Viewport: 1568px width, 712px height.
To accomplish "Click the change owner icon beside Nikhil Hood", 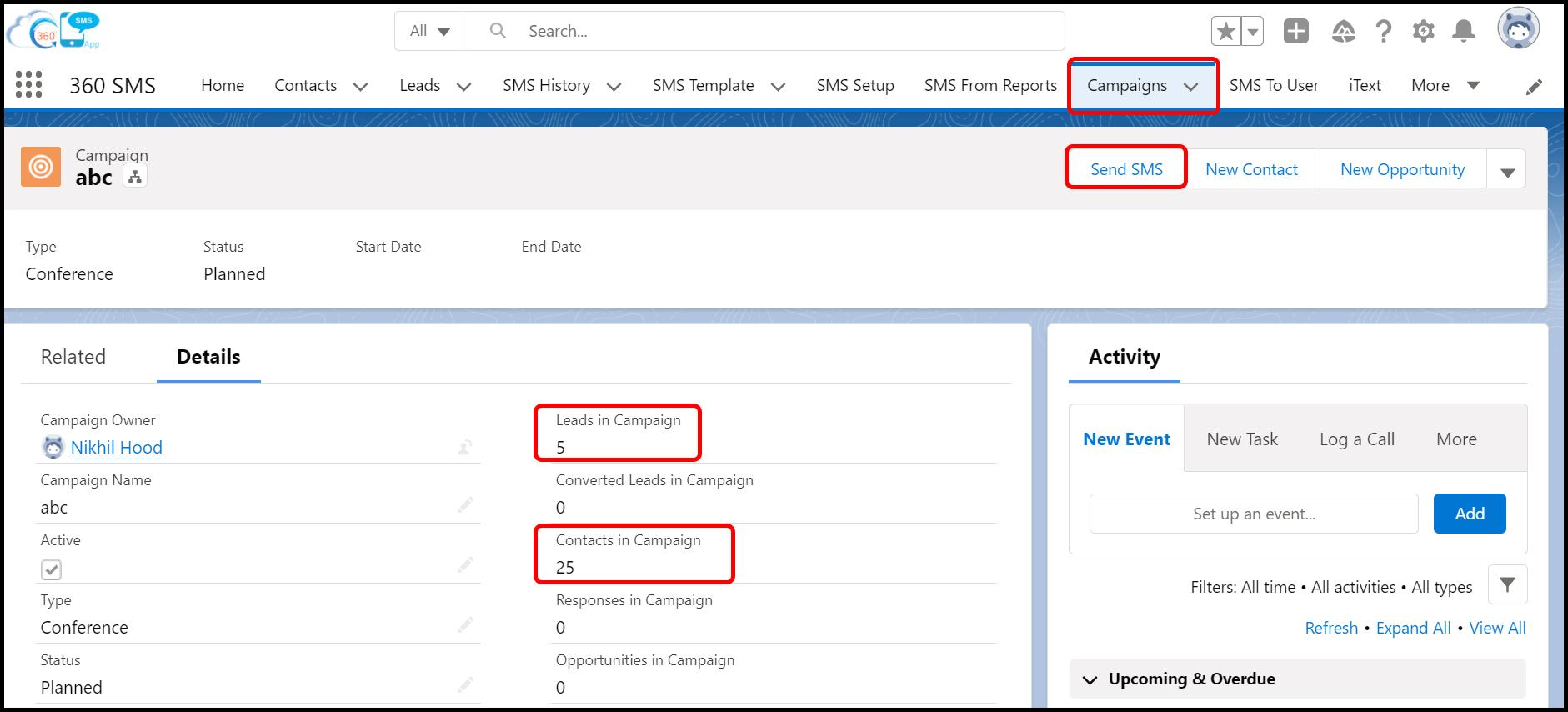I will coord(465,448).
